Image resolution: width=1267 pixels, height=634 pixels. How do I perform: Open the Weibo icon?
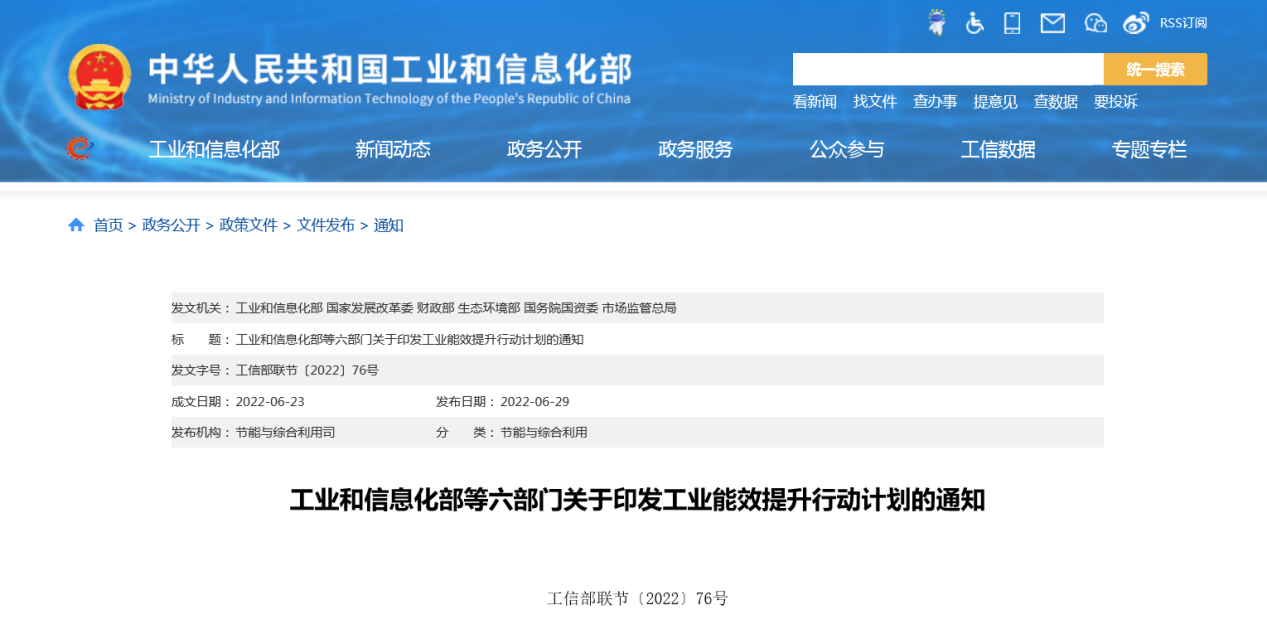(1136, 23)
